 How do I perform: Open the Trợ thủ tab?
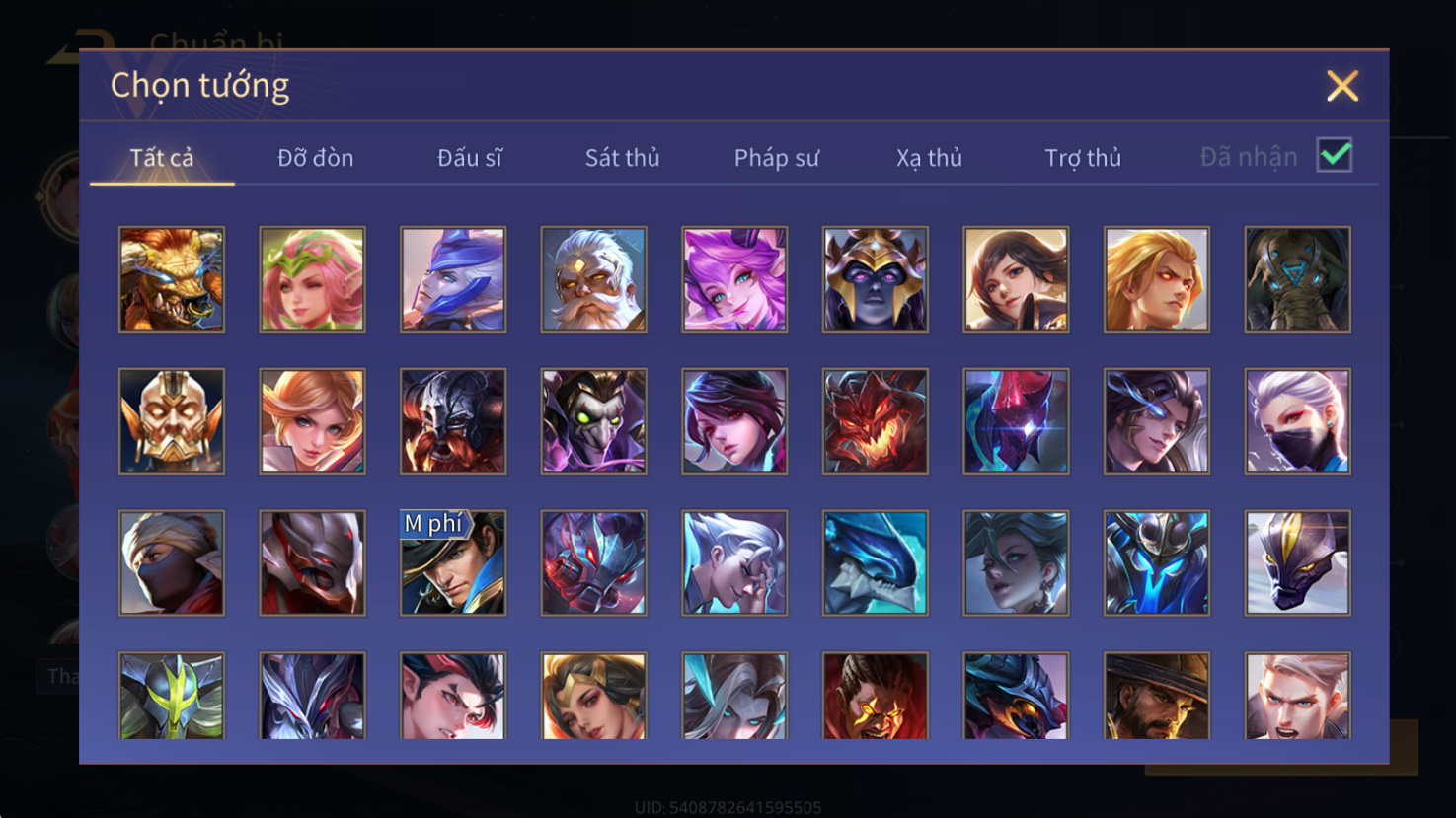click(x=1083, y=158)
